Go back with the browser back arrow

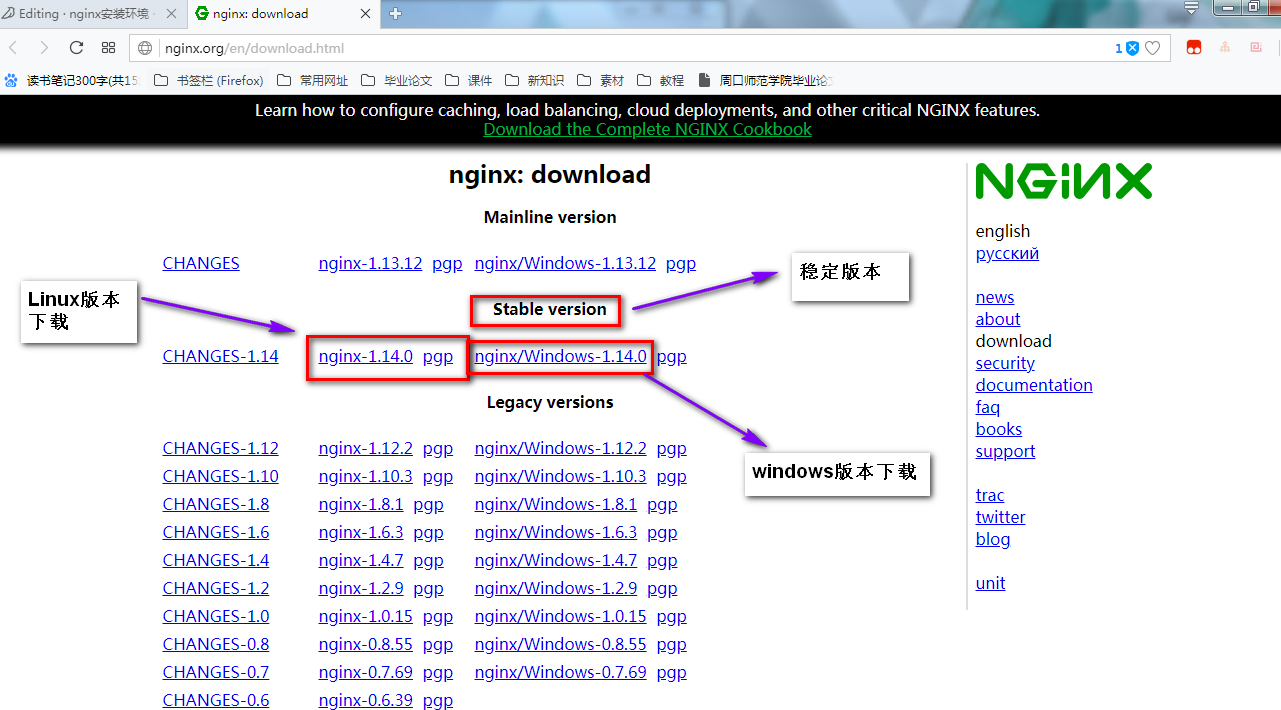[x=13, y=48]
